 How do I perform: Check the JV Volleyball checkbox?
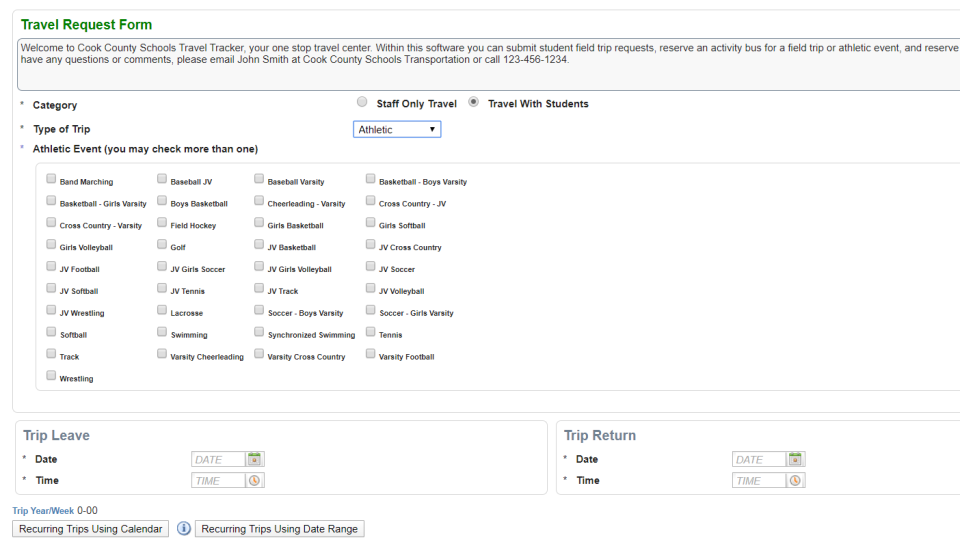[x=370, y=288]
